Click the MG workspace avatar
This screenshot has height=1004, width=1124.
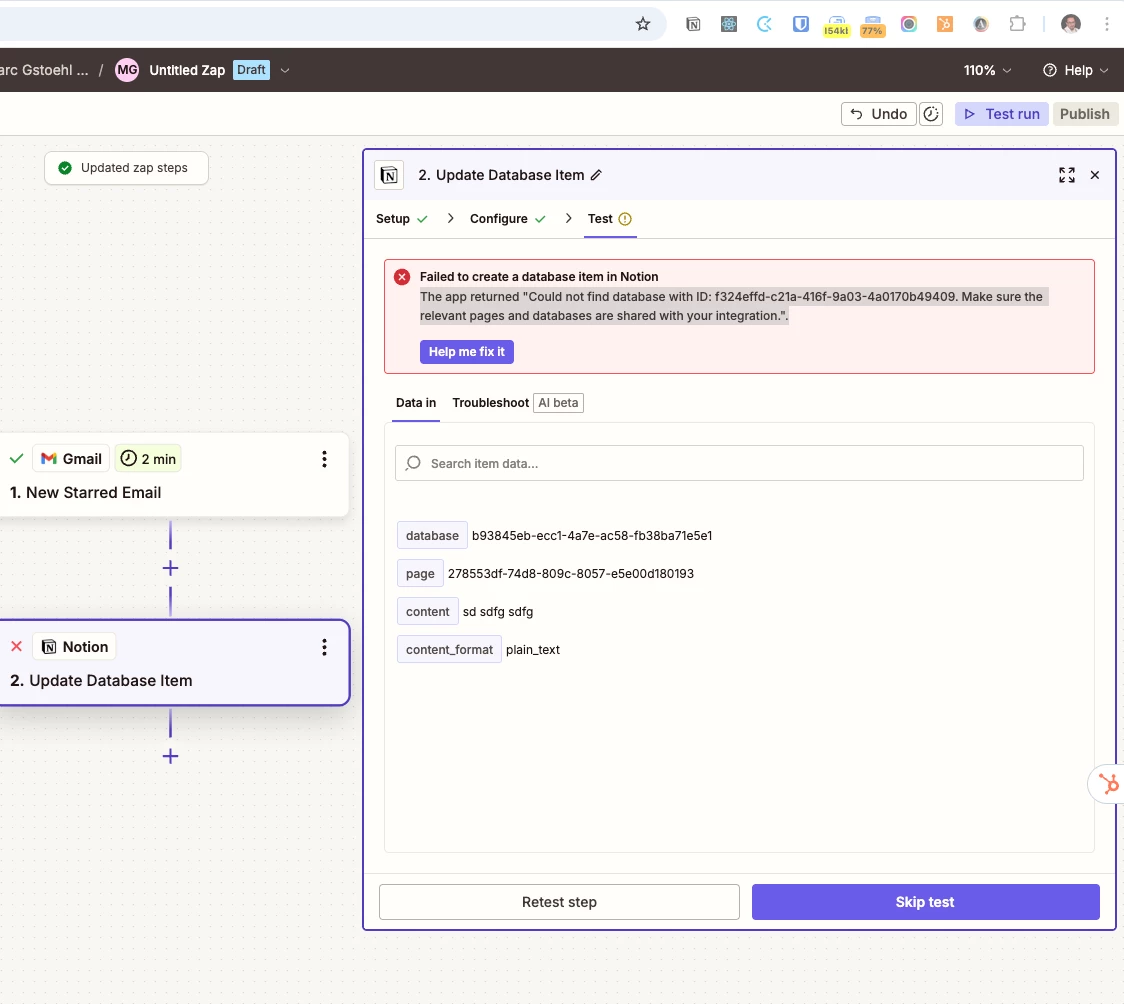click(127, 70)
